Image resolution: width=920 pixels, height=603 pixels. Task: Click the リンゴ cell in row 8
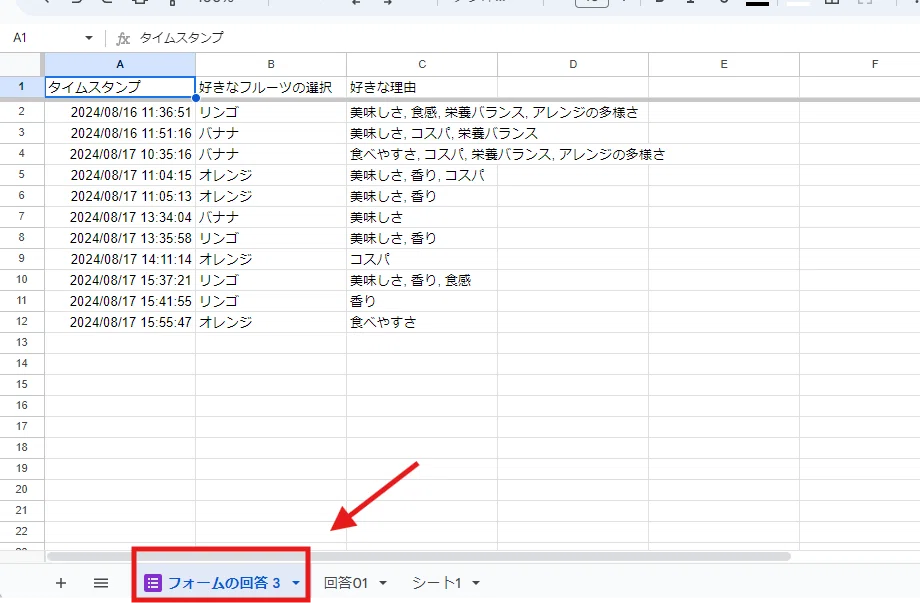click(271, 238)
